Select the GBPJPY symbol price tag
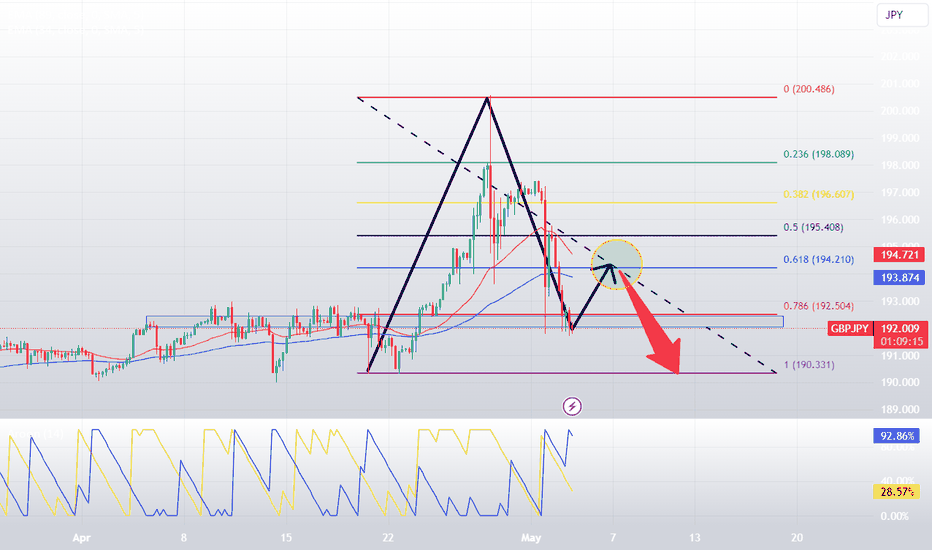Image resolution: width=932 pixels, height=550 pixels. [x=849, y=328]
